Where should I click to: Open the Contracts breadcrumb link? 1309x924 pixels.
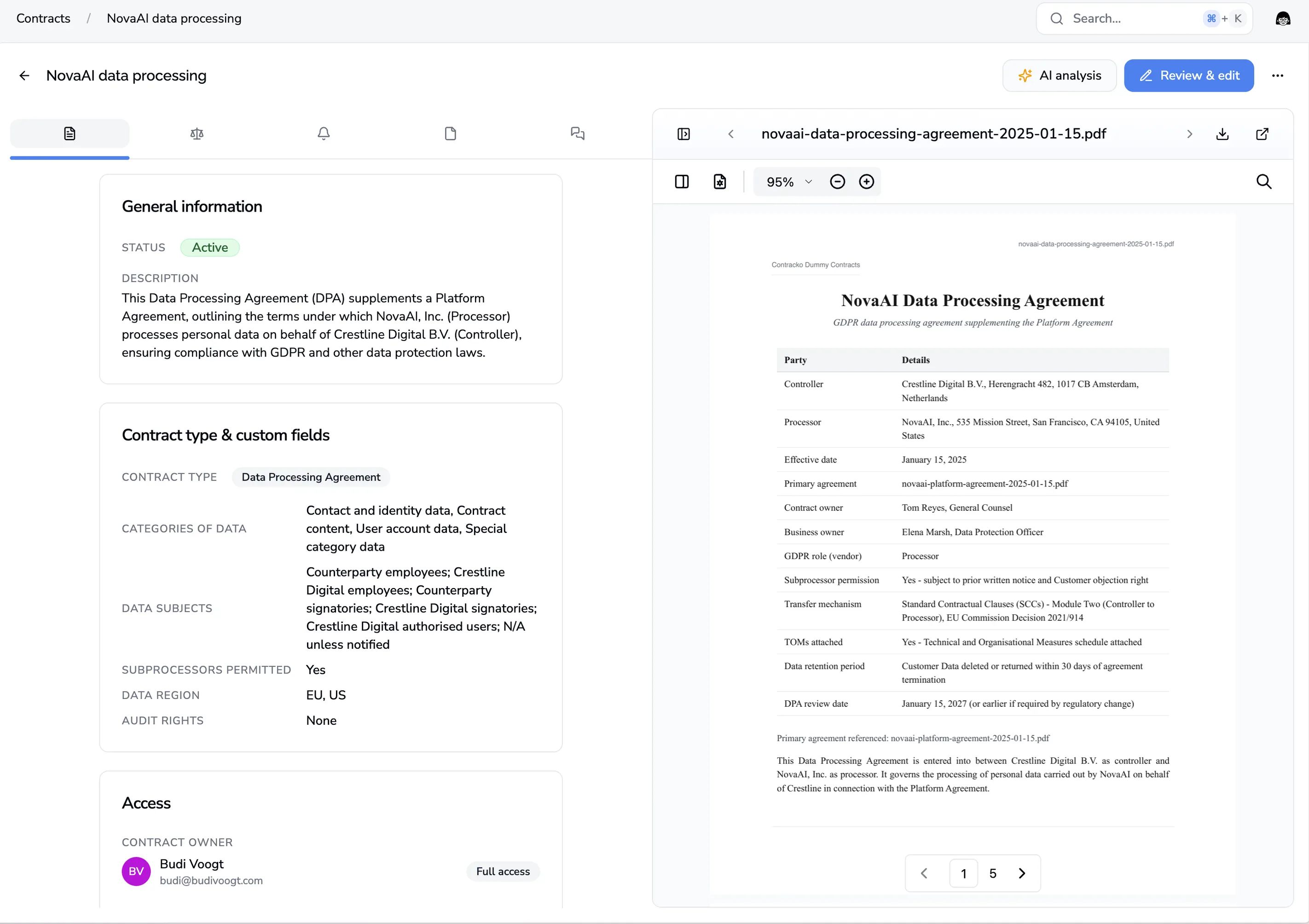(43, 18)
